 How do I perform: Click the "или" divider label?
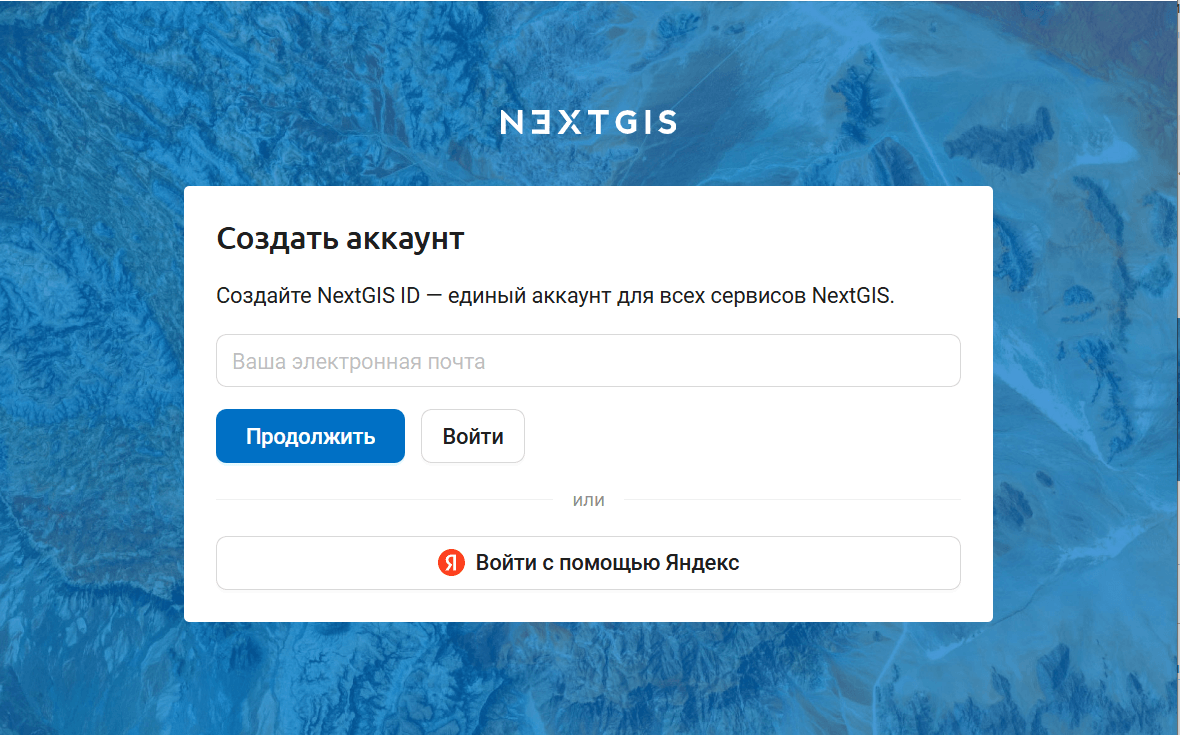pyautogui.click(x=588, y=500)
